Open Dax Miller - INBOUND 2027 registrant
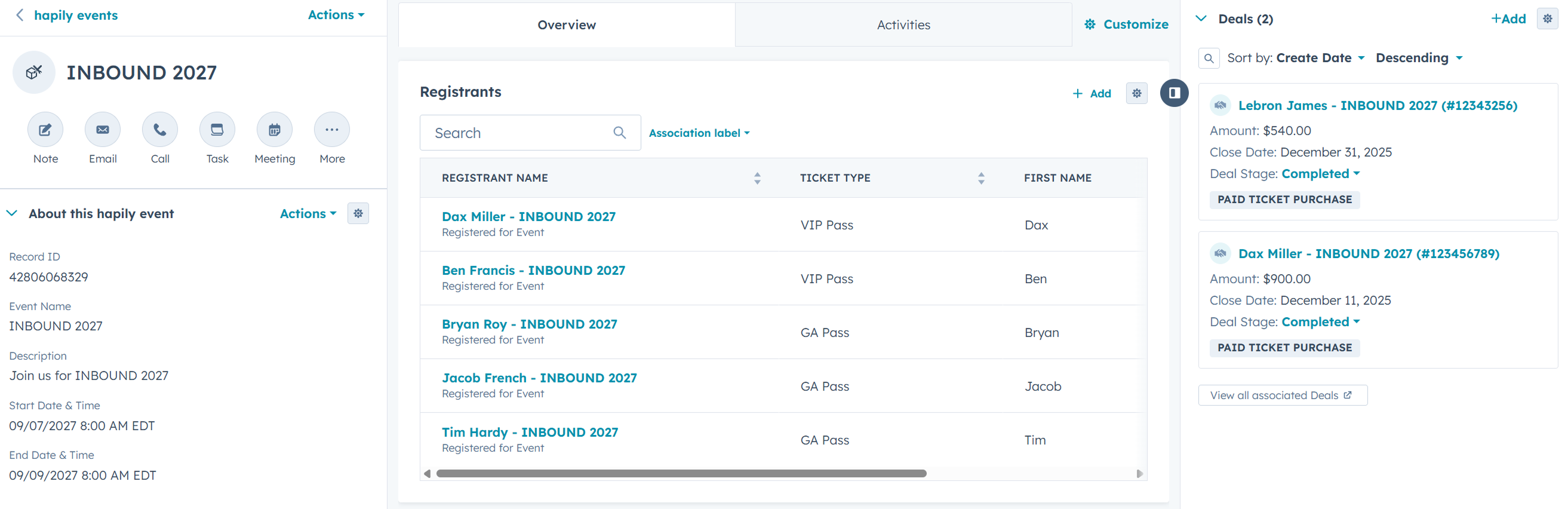Screen dimensions: 1568x509 click(x=528, y=216)
